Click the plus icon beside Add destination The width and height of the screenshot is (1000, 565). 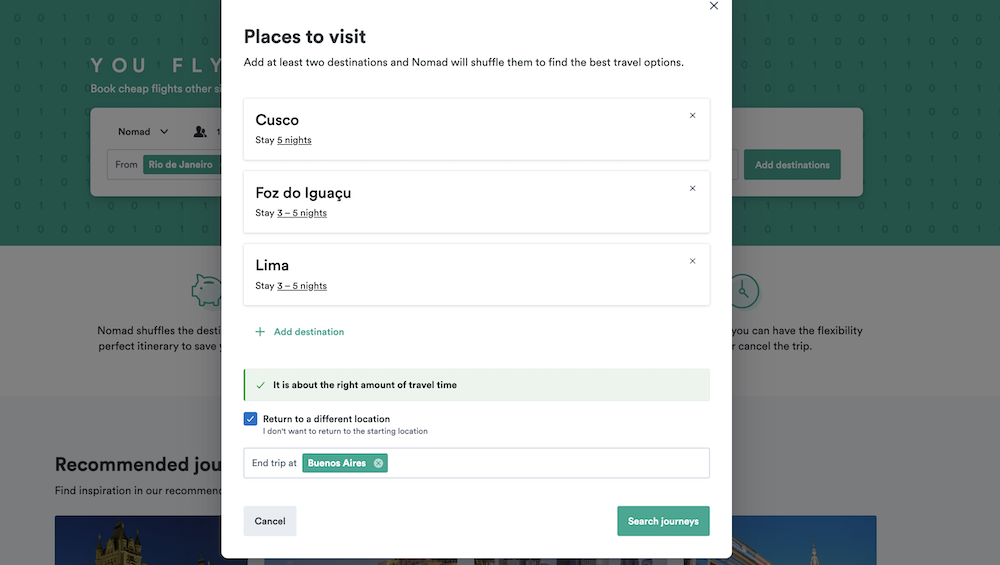point(260,332)
